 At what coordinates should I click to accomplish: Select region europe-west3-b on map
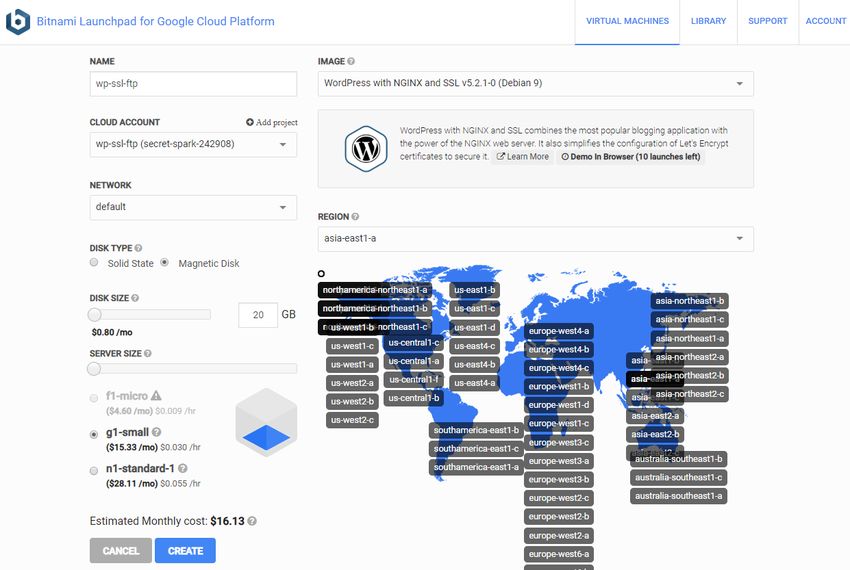(559, 479)
